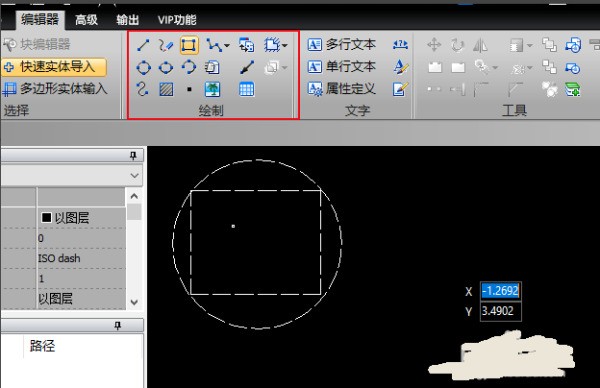Open the 高级 tab
The height and width of the screenshot is (388, 600).
pos(86,20)
